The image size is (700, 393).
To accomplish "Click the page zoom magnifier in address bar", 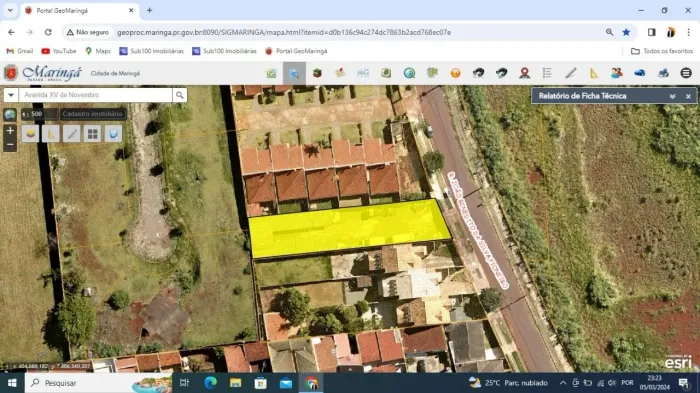I will [x=609, y=32].
